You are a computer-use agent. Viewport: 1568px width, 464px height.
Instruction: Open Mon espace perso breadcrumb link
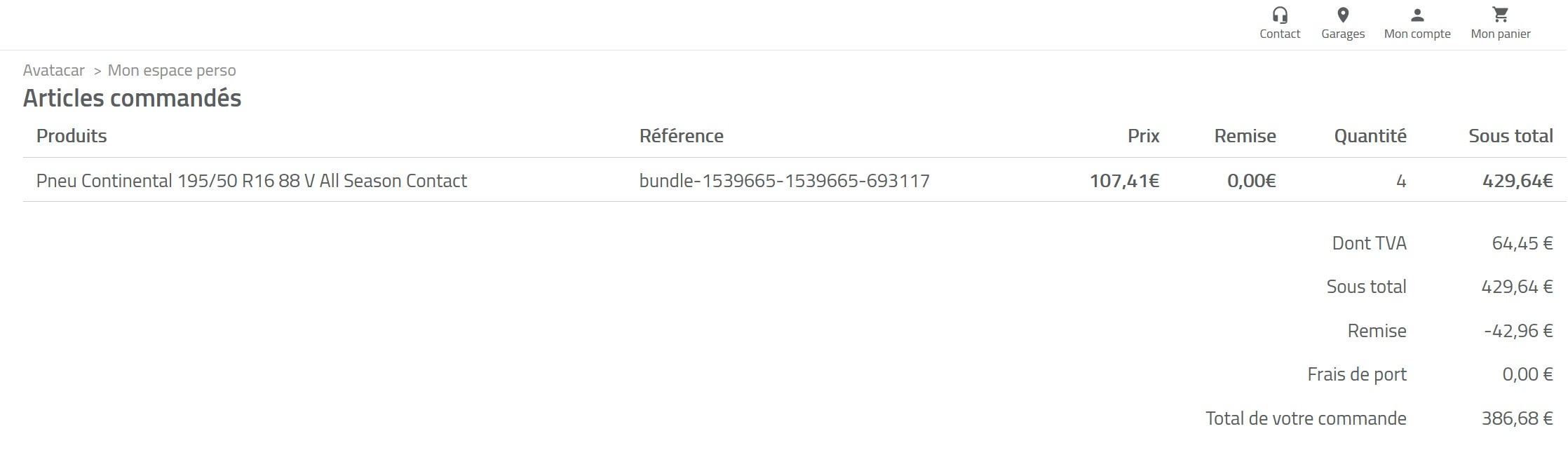[x=172, y=70]
